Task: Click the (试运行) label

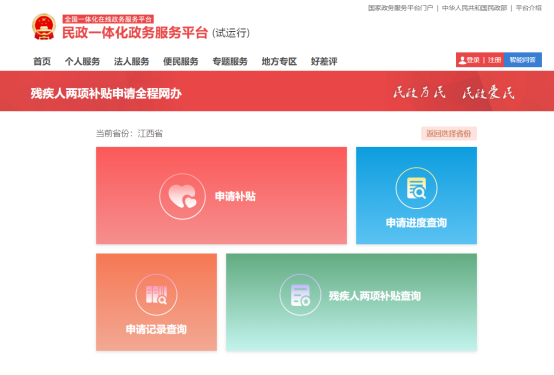Action: tap(231, 33)
